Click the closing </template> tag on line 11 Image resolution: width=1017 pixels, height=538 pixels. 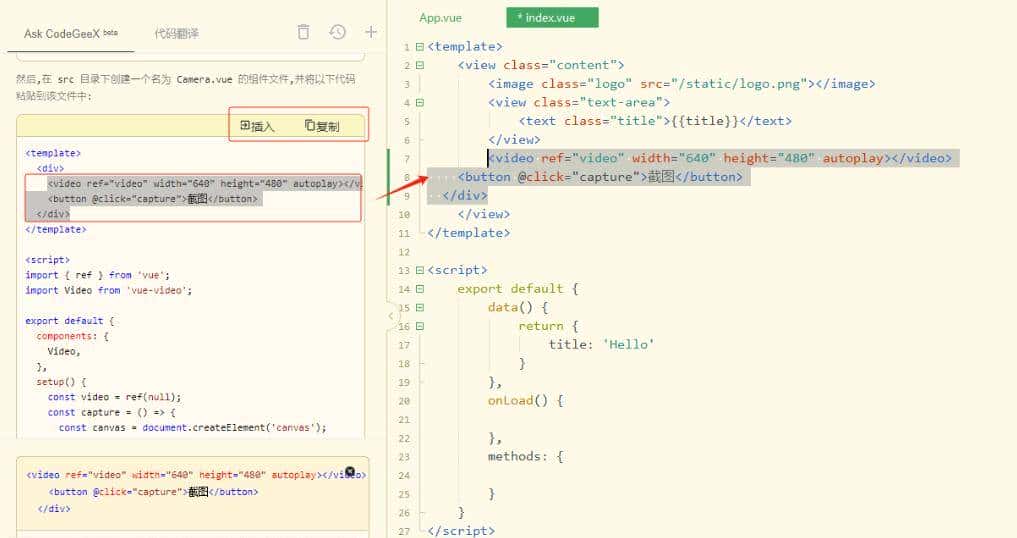click(468, 233)
